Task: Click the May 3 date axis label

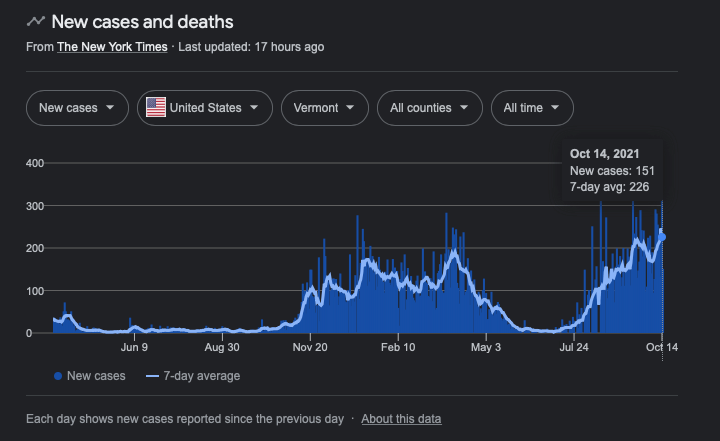Action: click(x=486, y=348)
